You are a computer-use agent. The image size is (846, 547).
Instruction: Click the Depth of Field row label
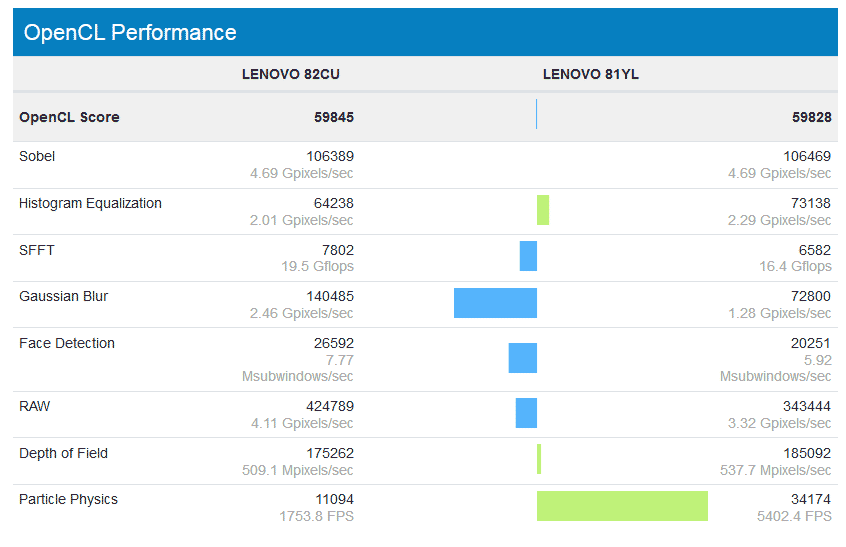click(64, 454)
